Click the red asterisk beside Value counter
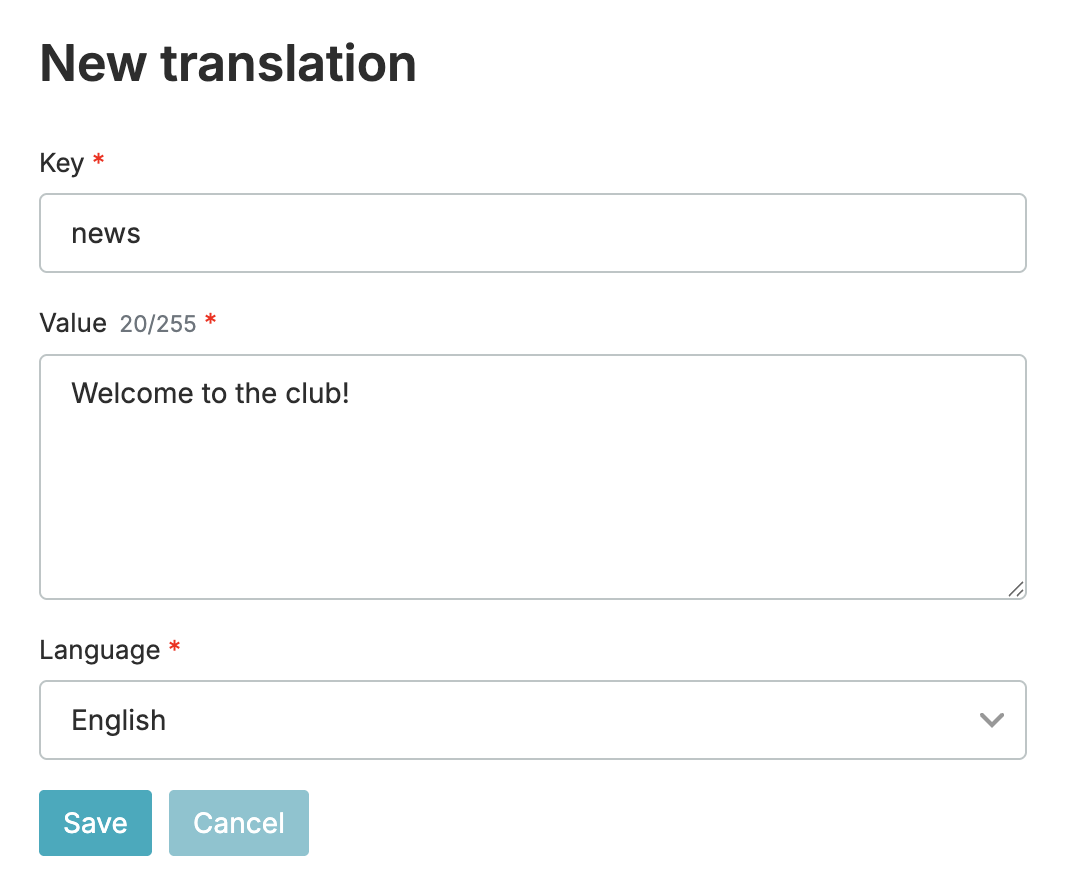This screenshot has width=1076, height=894. [210, 322]
